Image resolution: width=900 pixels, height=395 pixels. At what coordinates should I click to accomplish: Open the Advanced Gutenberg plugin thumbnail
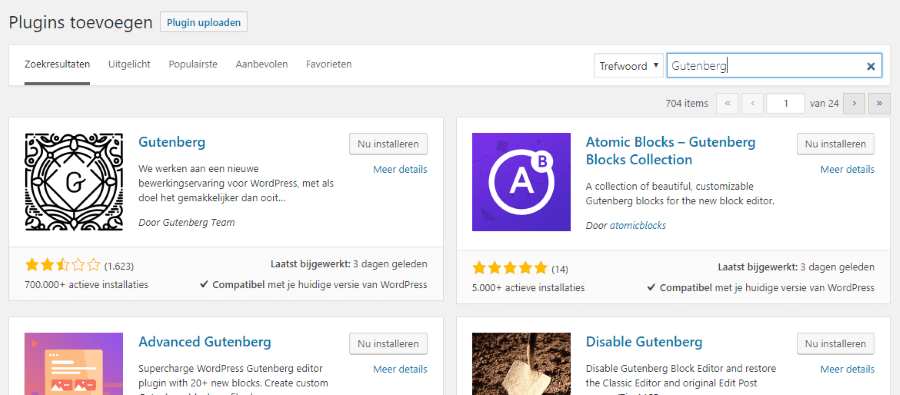74,364
